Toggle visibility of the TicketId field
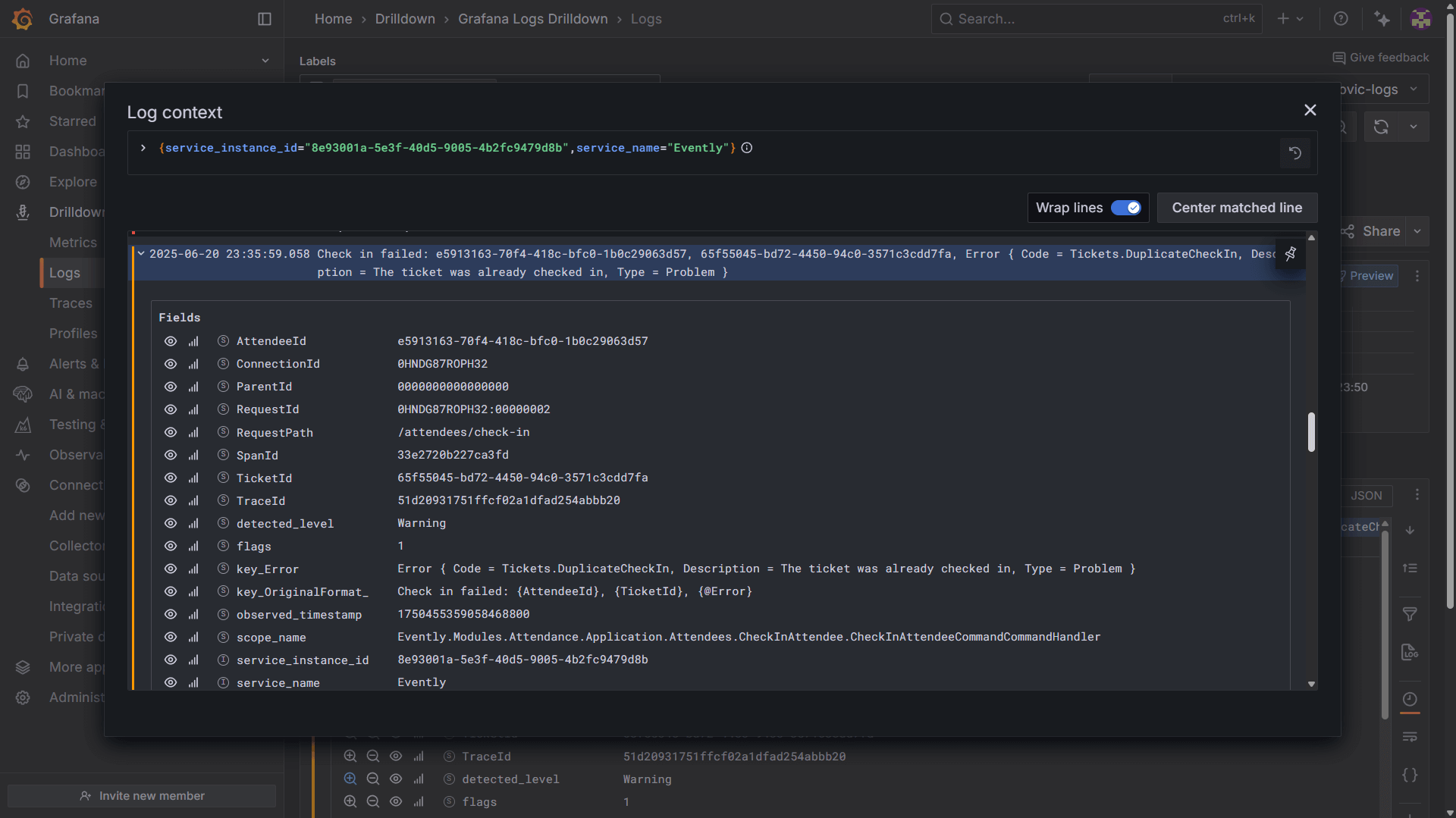 click(x=170, y=478)
